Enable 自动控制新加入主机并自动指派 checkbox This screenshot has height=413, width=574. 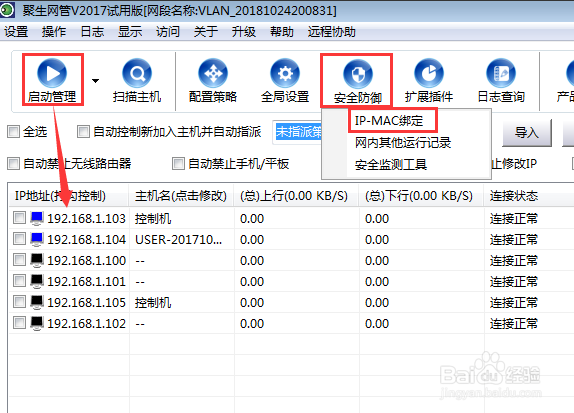[83, 131]
